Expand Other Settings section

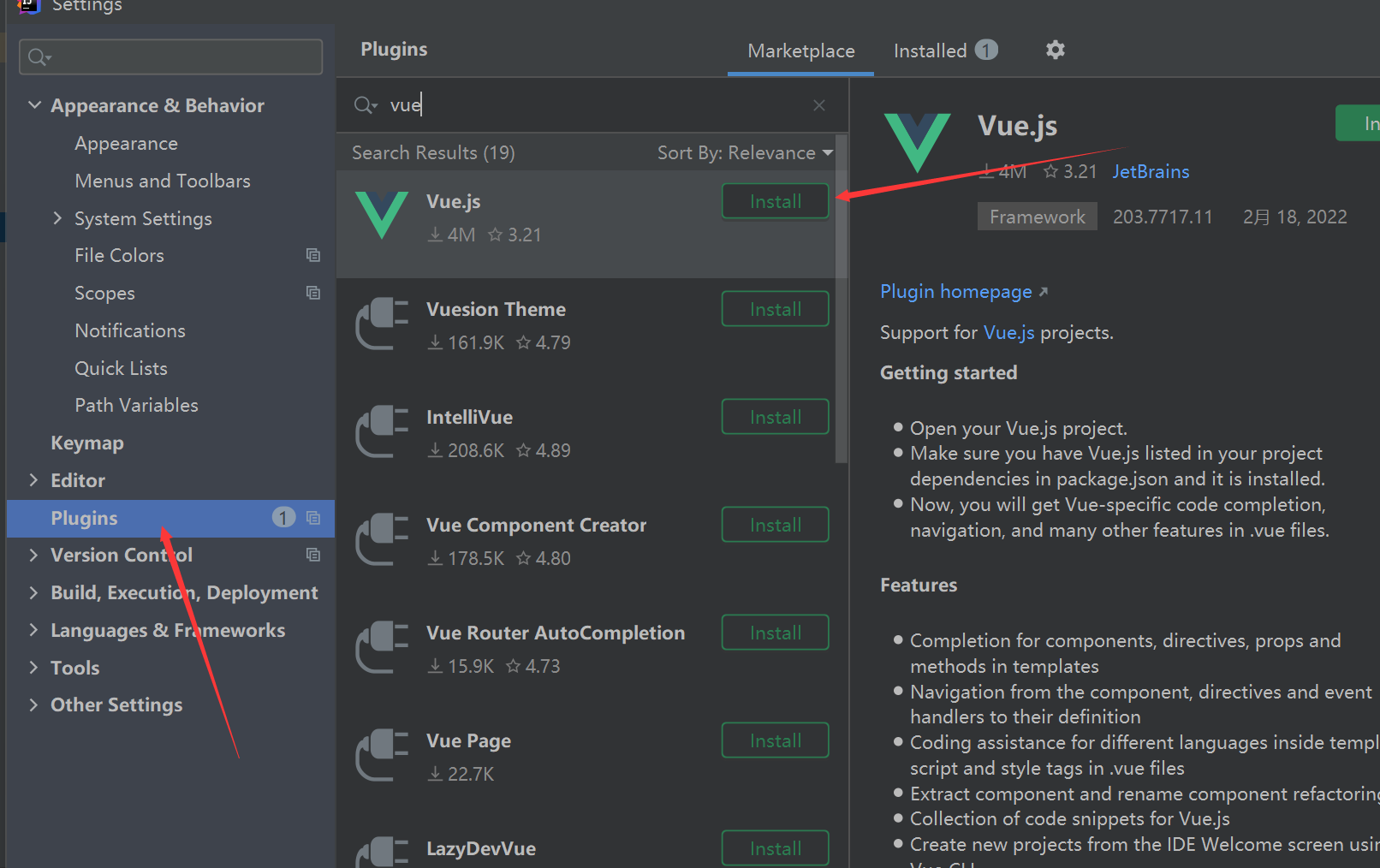[x=33, y=705]
